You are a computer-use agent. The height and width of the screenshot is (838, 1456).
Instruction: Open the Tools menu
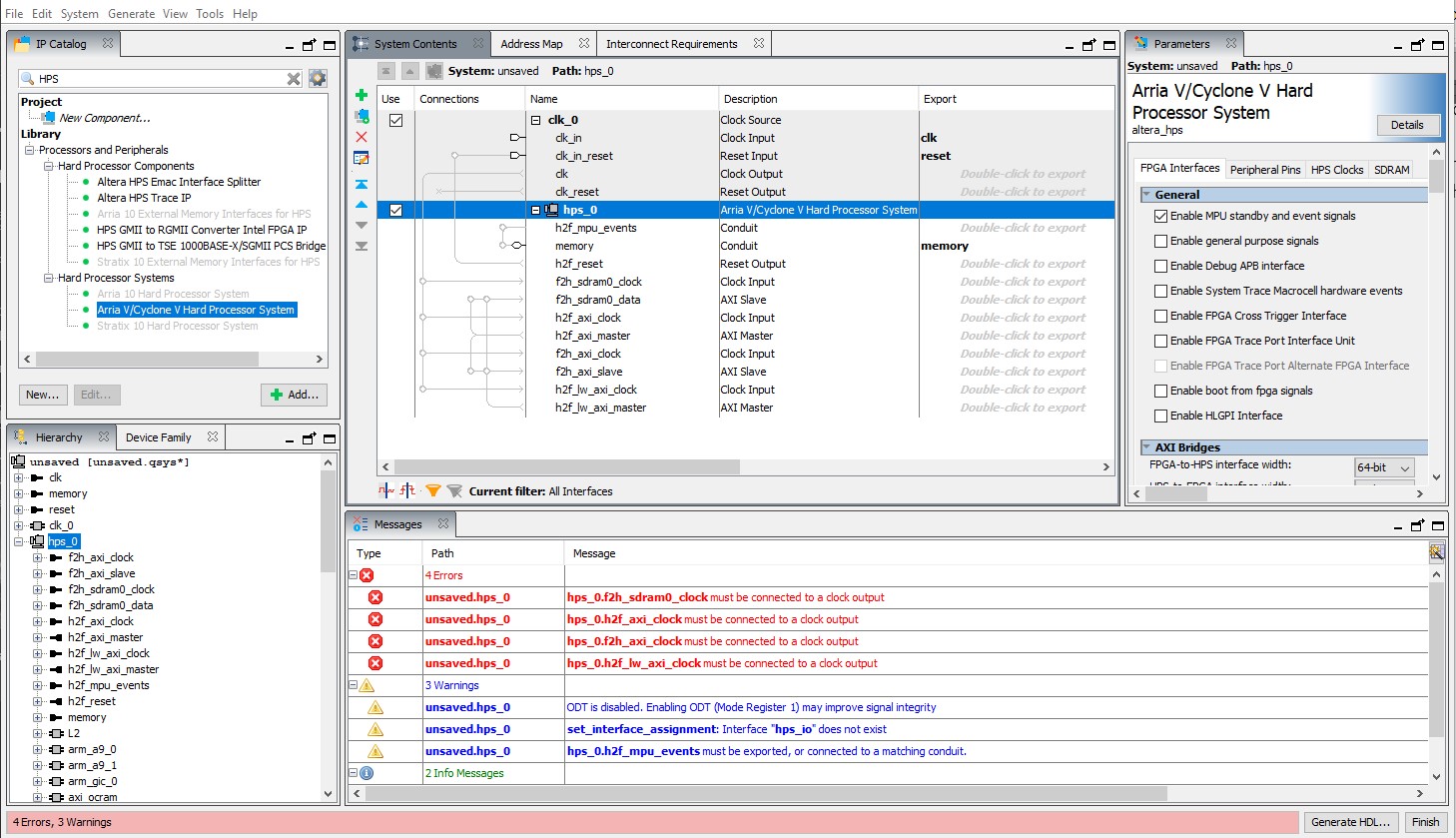click(210, 14)
